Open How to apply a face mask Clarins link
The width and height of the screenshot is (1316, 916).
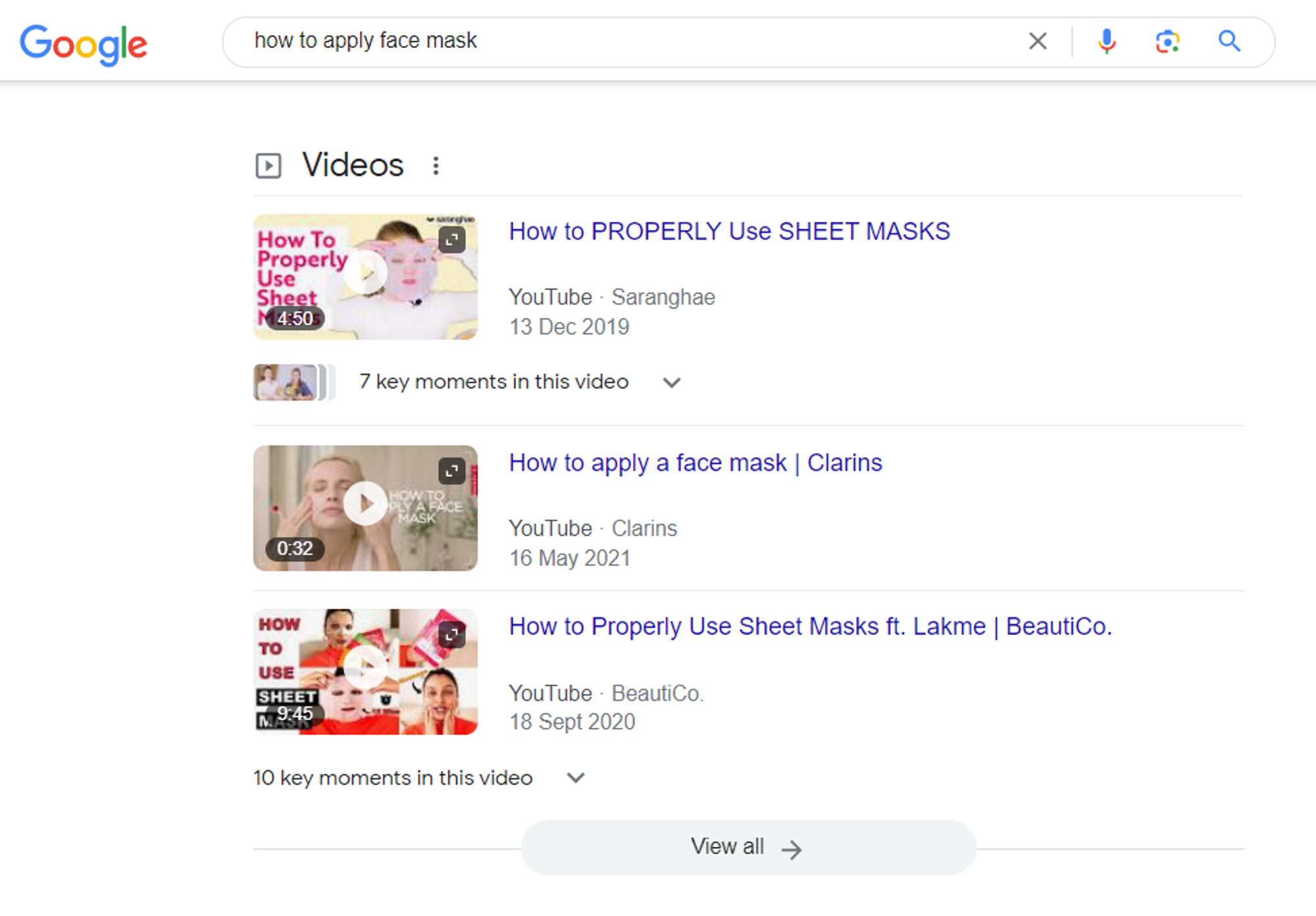[x=695, y=463]
